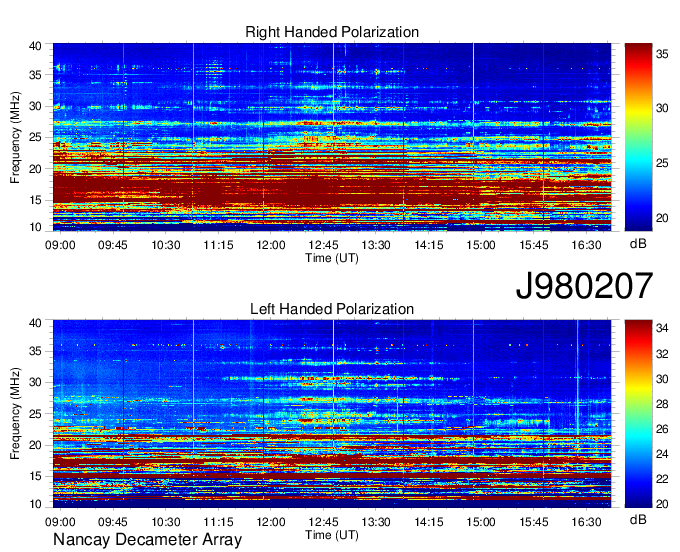Click inside the Right Handed Polarization spectrogram
Screen dimensions: 680x552
[332, 137]
